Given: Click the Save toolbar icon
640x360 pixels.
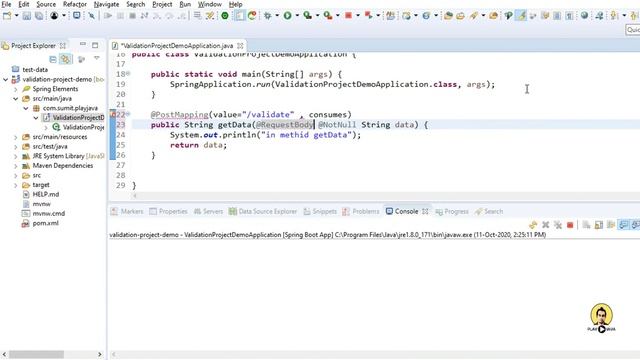Looking at the screenshot, I should pyautogui.click(x=27, y=16).
